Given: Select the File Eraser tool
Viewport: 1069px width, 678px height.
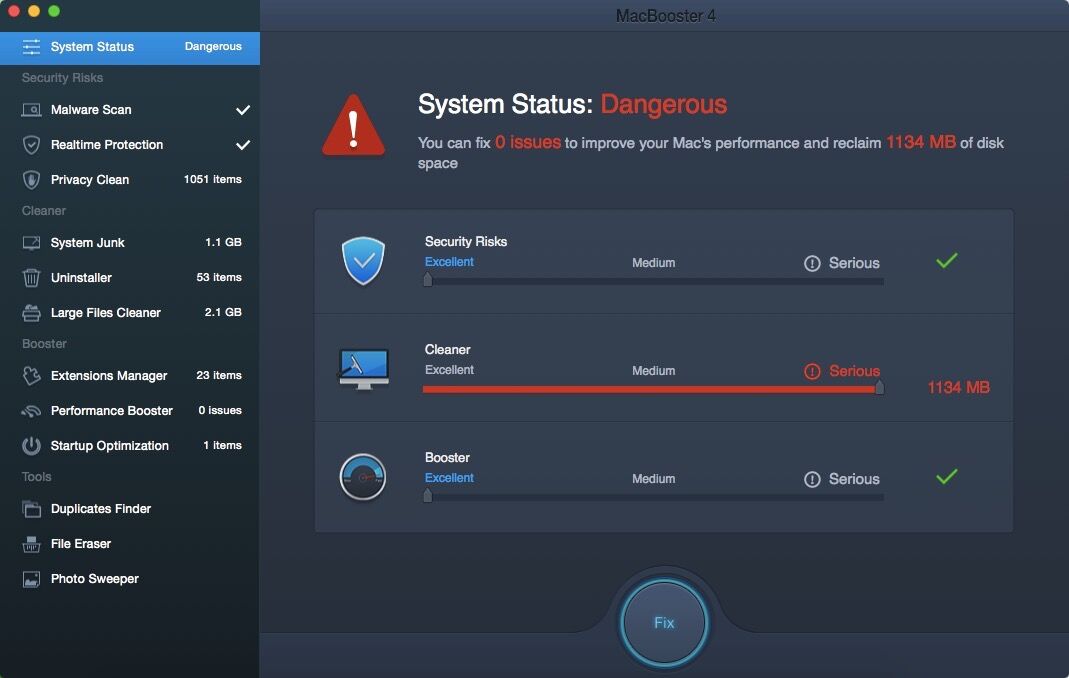Looking at the screenshot, I should pos(130,544).
